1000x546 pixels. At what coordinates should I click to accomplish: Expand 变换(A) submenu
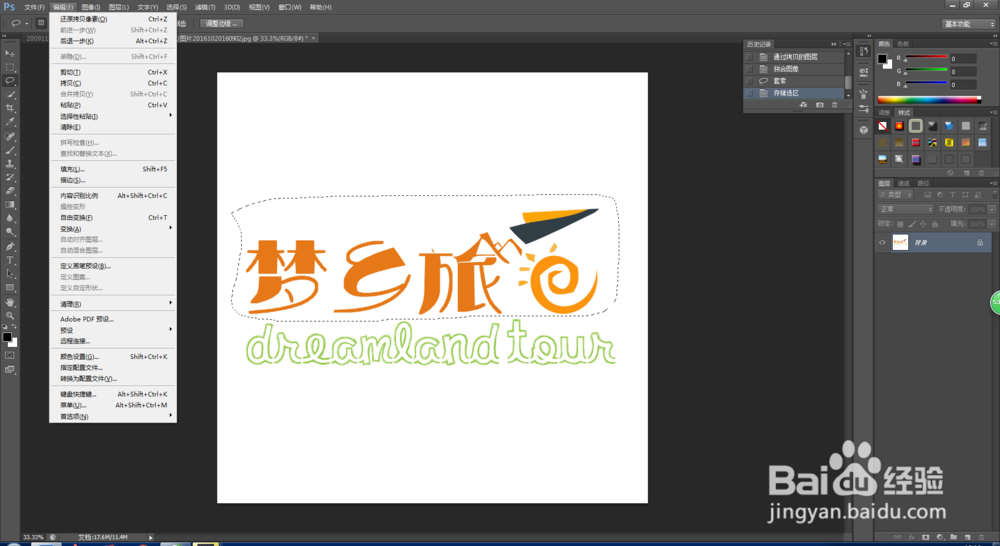click(112, 228)
